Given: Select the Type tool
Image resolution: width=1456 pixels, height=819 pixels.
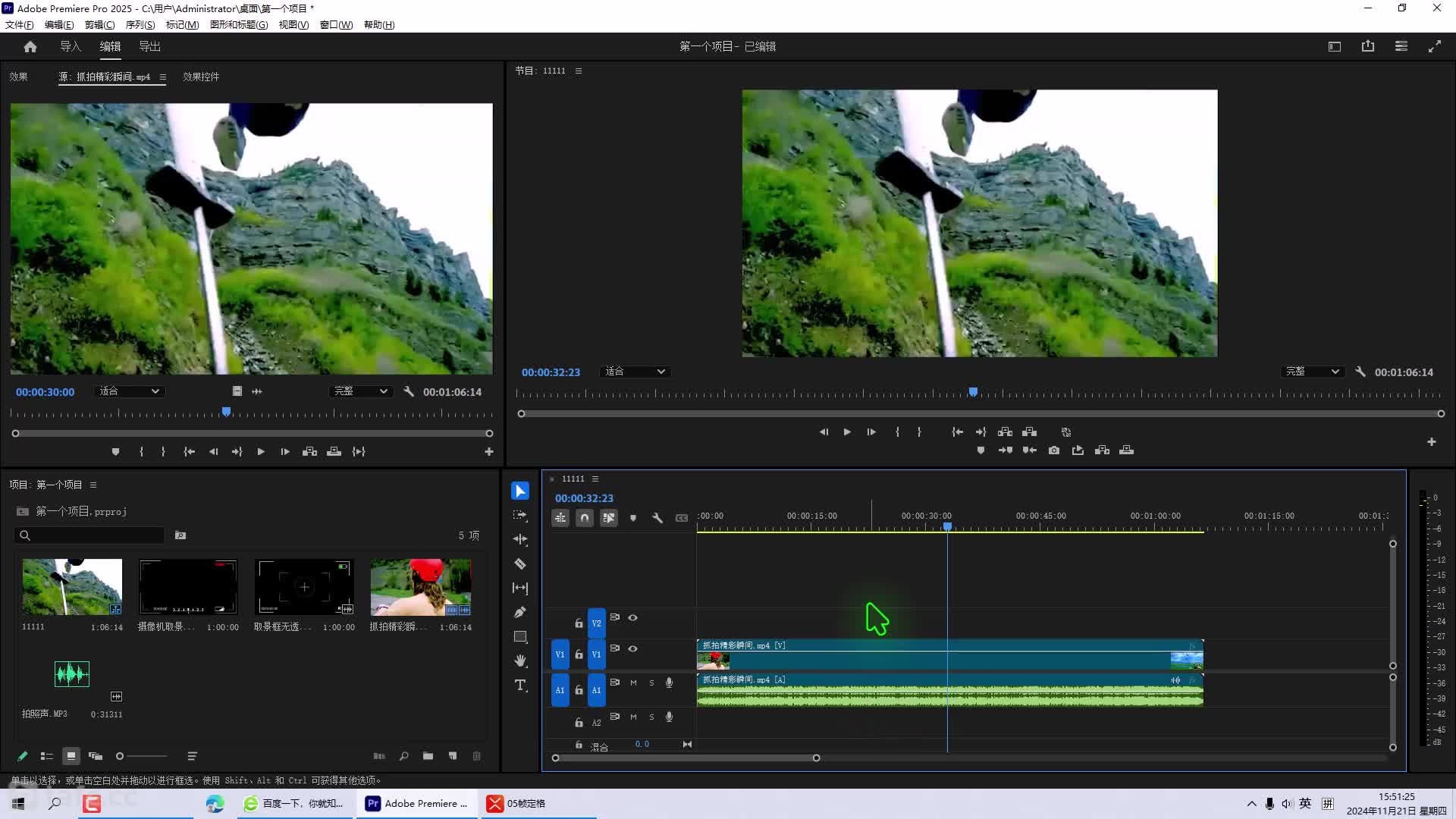Looking at the screenshot, I should click(520, 686).
